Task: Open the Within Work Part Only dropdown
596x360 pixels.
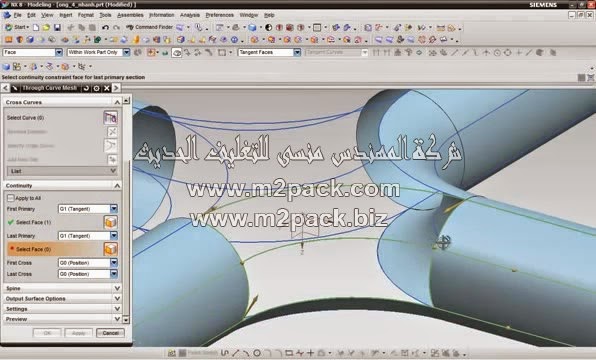Action: click(126, 52)
